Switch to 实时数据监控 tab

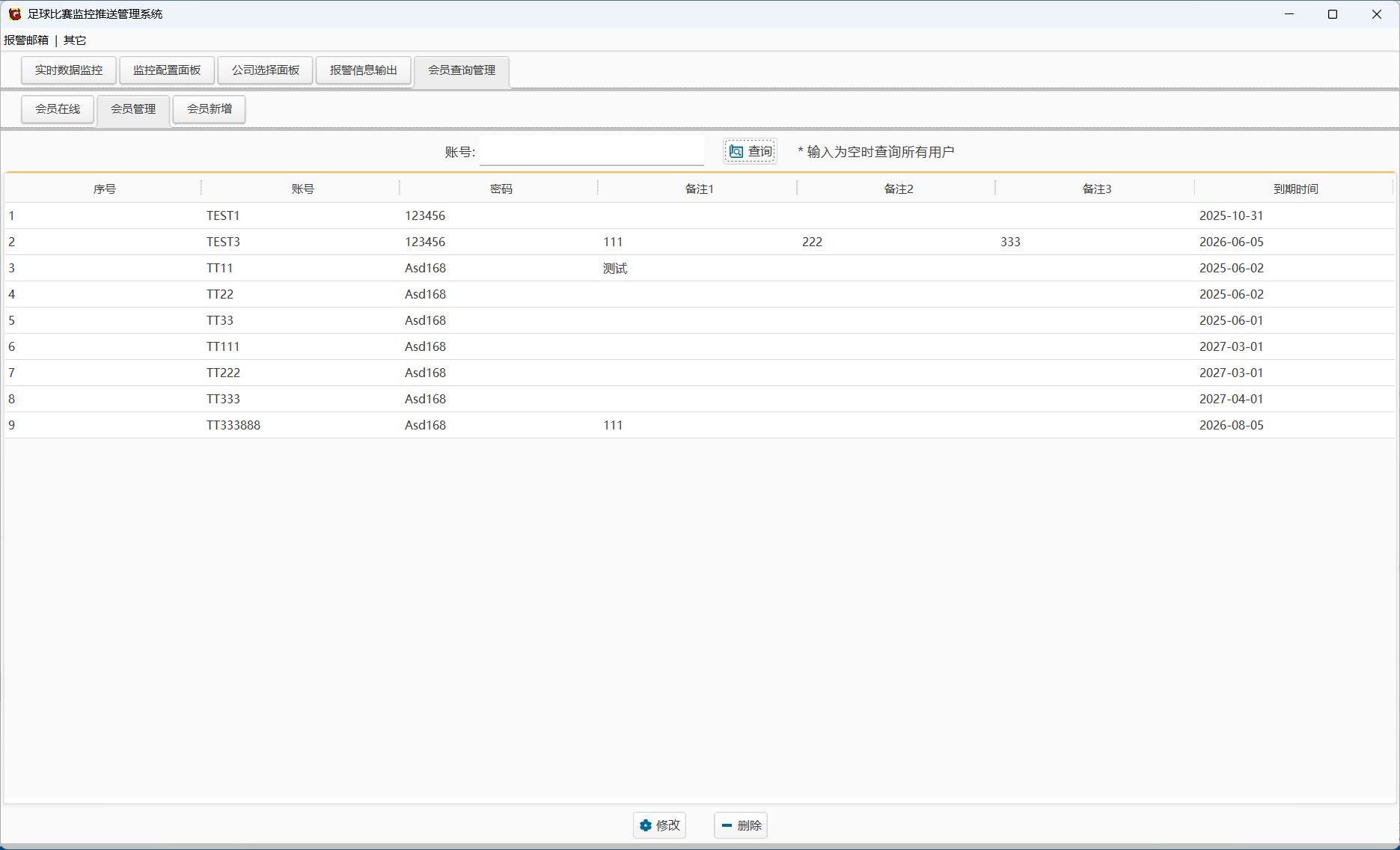69,70
